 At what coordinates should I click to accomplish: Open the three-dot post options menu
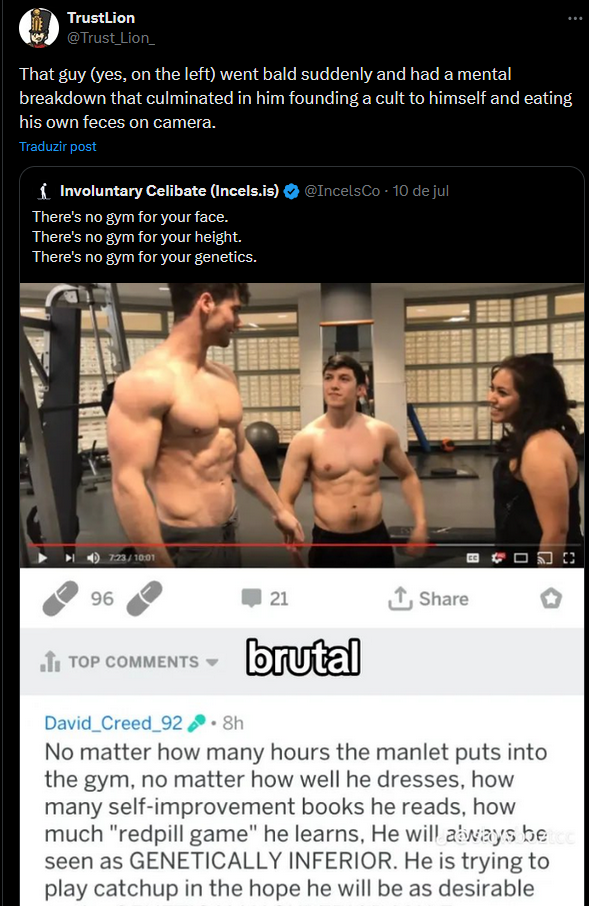coord(575,18)
